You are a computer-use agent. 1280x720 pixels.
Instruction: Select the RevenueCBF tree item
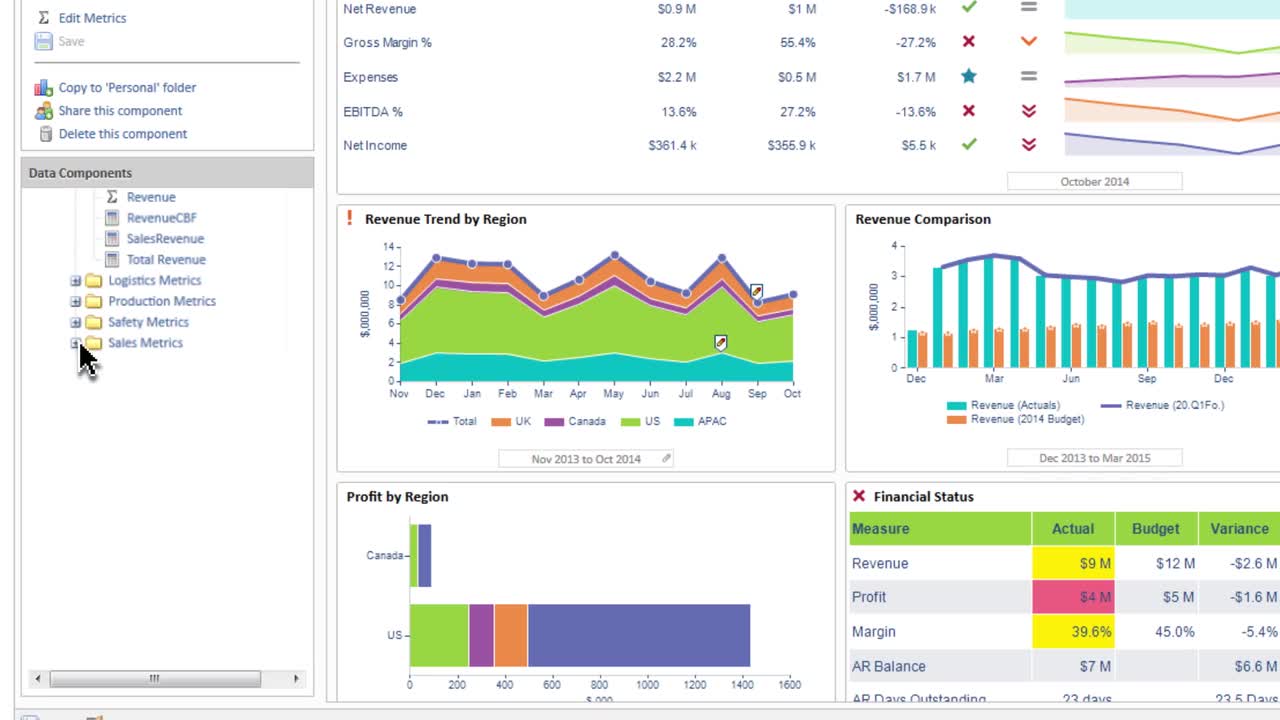pos(161,218)
